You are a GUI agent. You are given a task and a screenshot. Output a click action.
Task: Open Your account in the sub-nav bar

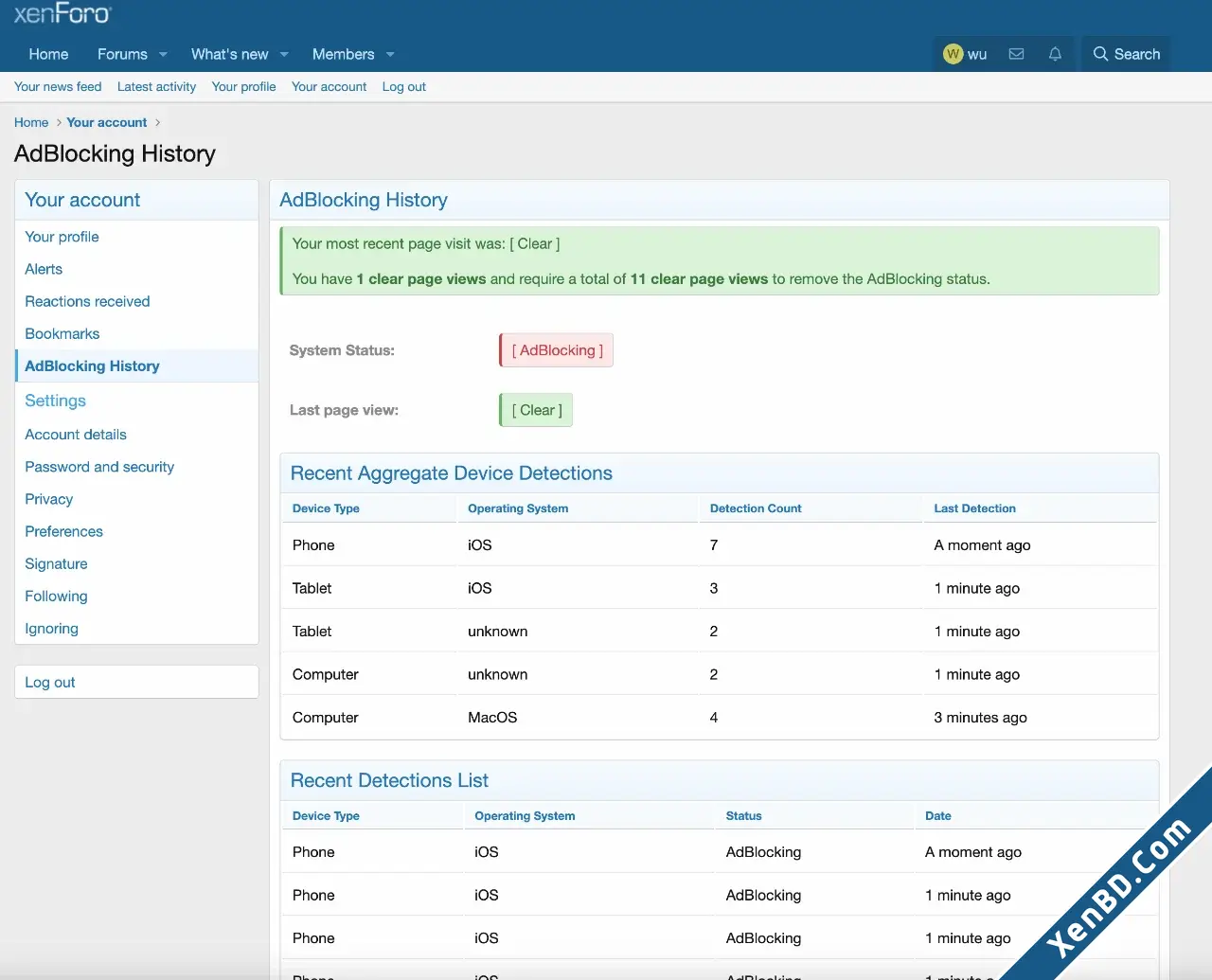329,86
